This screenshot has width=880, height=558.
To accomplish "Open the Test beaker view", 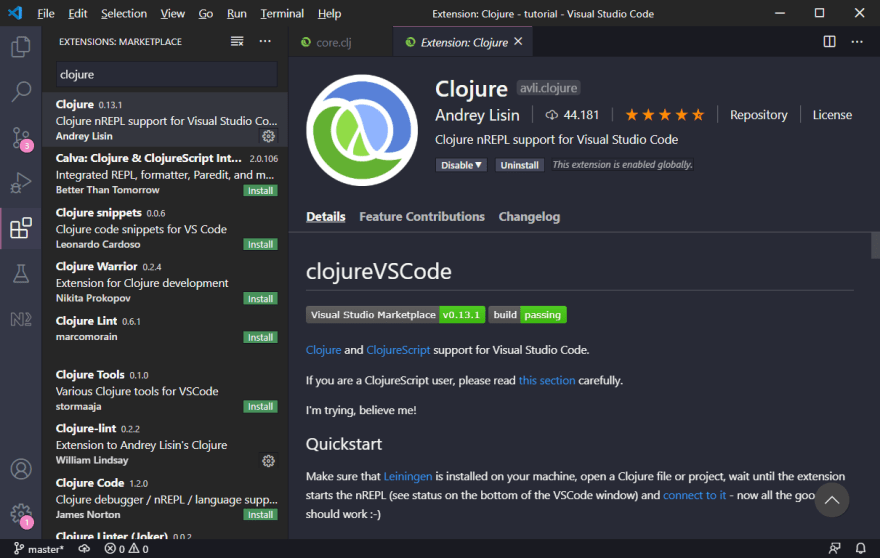I will click(21, 273).
